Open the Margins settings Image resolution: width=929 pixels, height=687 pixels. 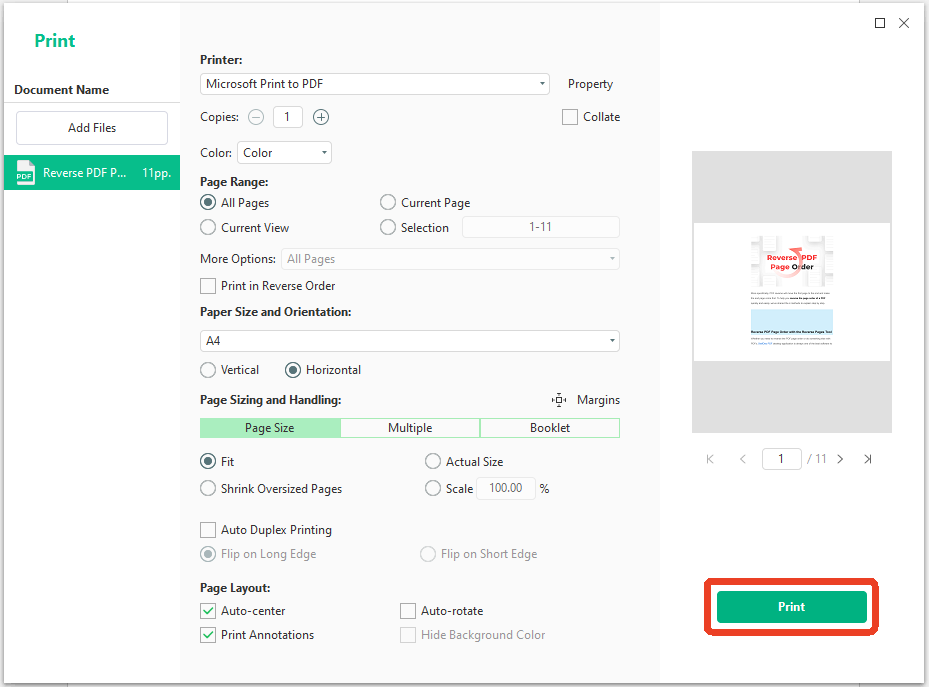[598, 400]
